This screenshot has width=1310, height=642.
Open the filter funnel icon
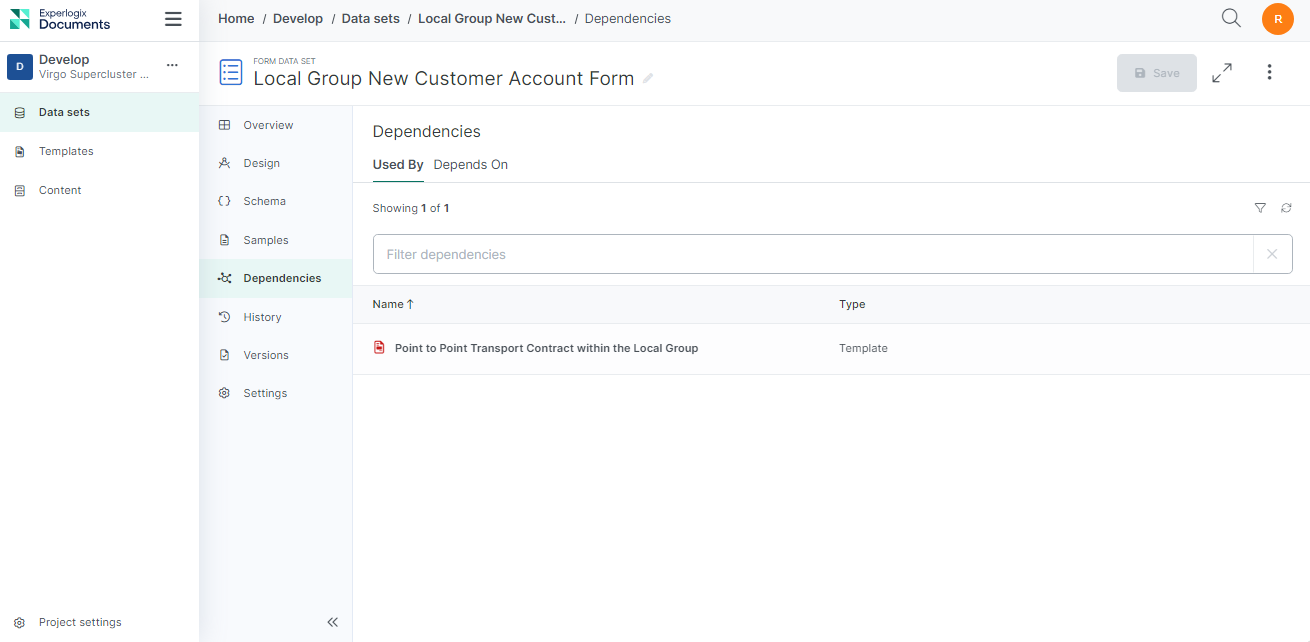(1260, 208)
